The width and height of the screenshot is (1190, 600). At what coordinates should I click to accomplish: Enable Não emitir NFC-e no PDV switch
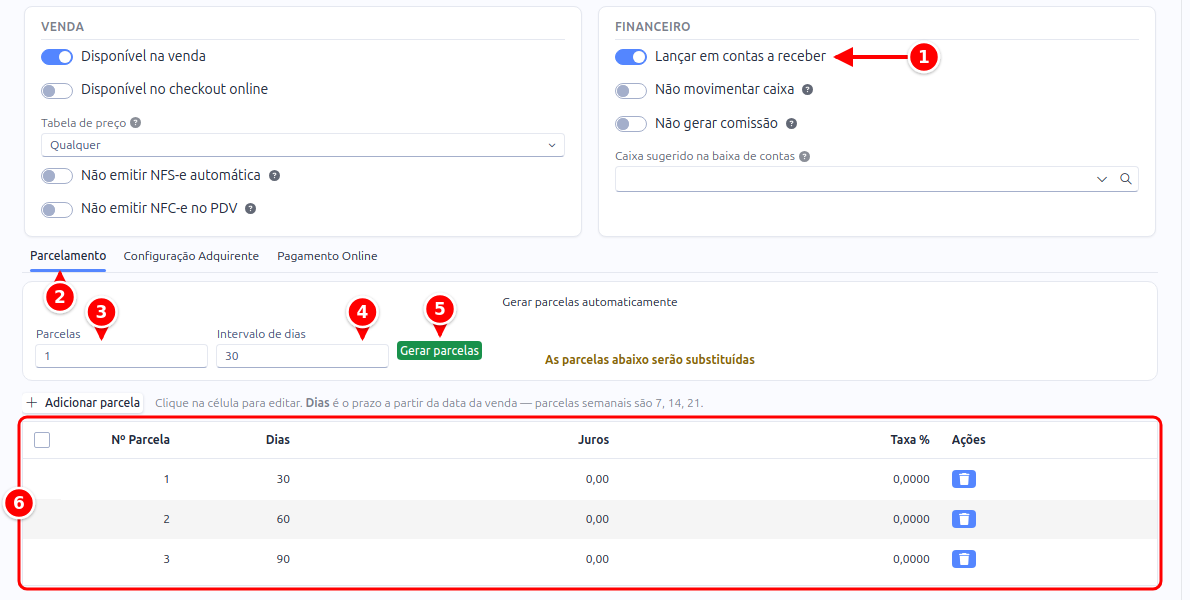57,209
